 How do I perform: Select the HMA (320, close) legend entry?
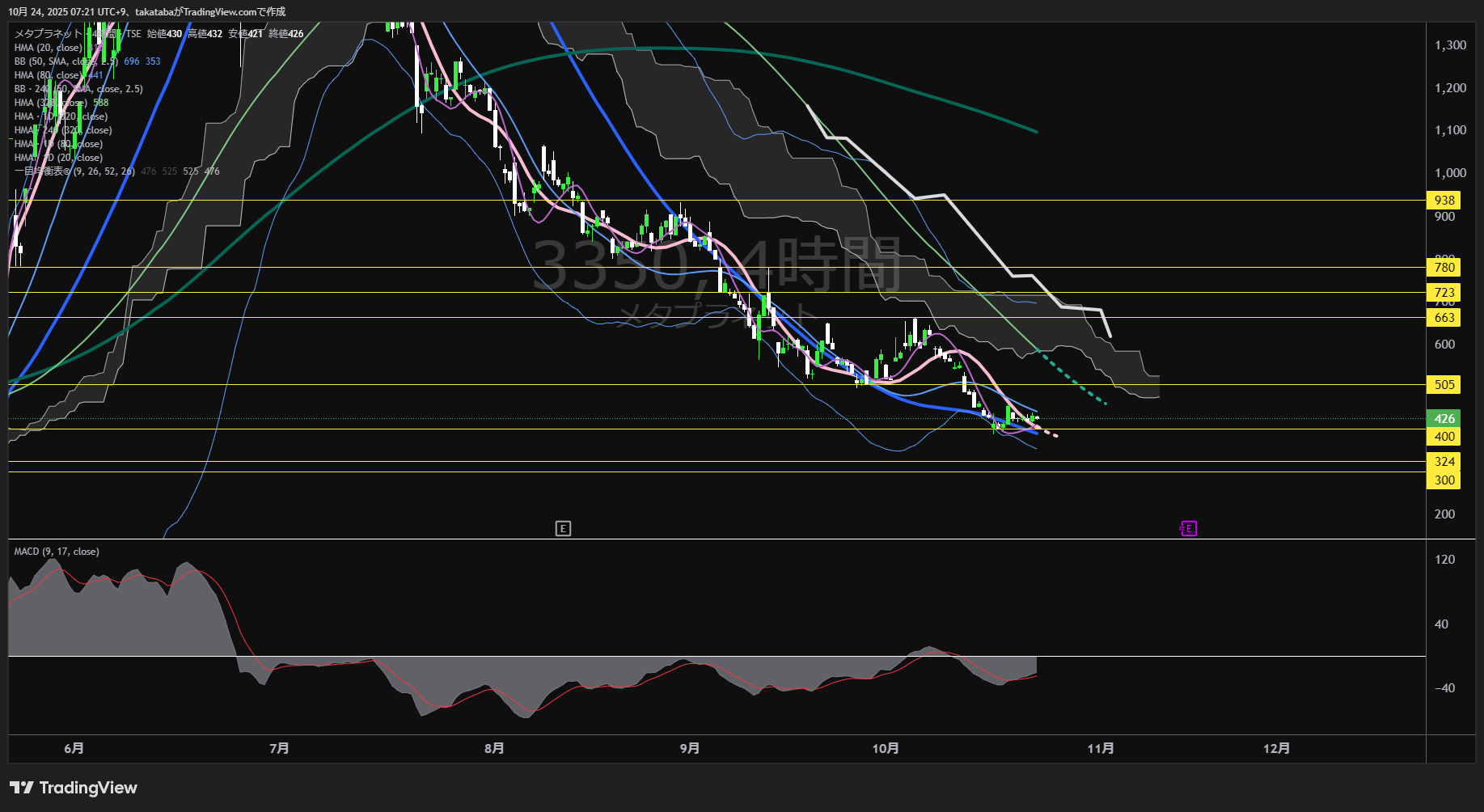coord(61,103)
